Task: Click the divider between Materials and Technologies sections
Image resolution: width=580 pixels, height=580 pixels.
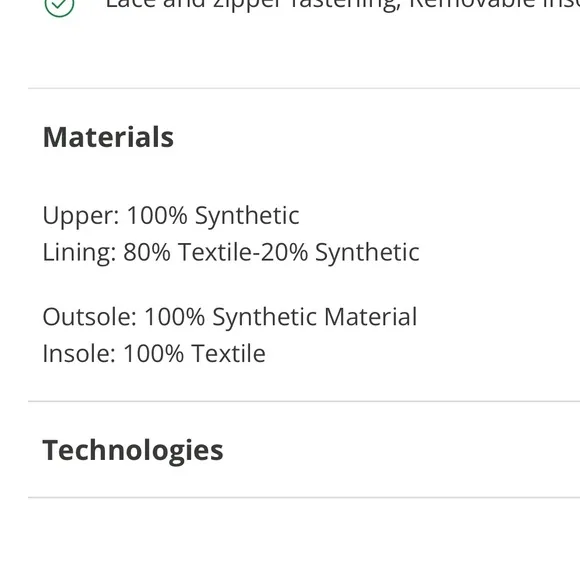Action: point(304,401)
